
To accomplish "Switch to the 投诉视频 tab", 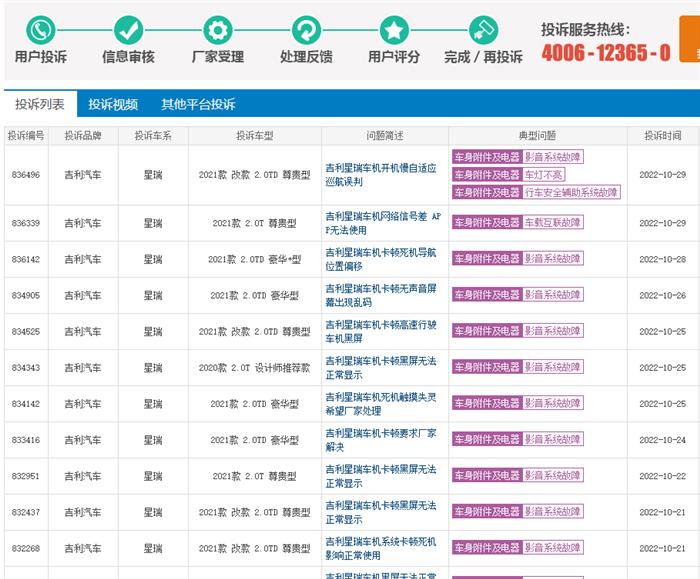I will (113, 104).
